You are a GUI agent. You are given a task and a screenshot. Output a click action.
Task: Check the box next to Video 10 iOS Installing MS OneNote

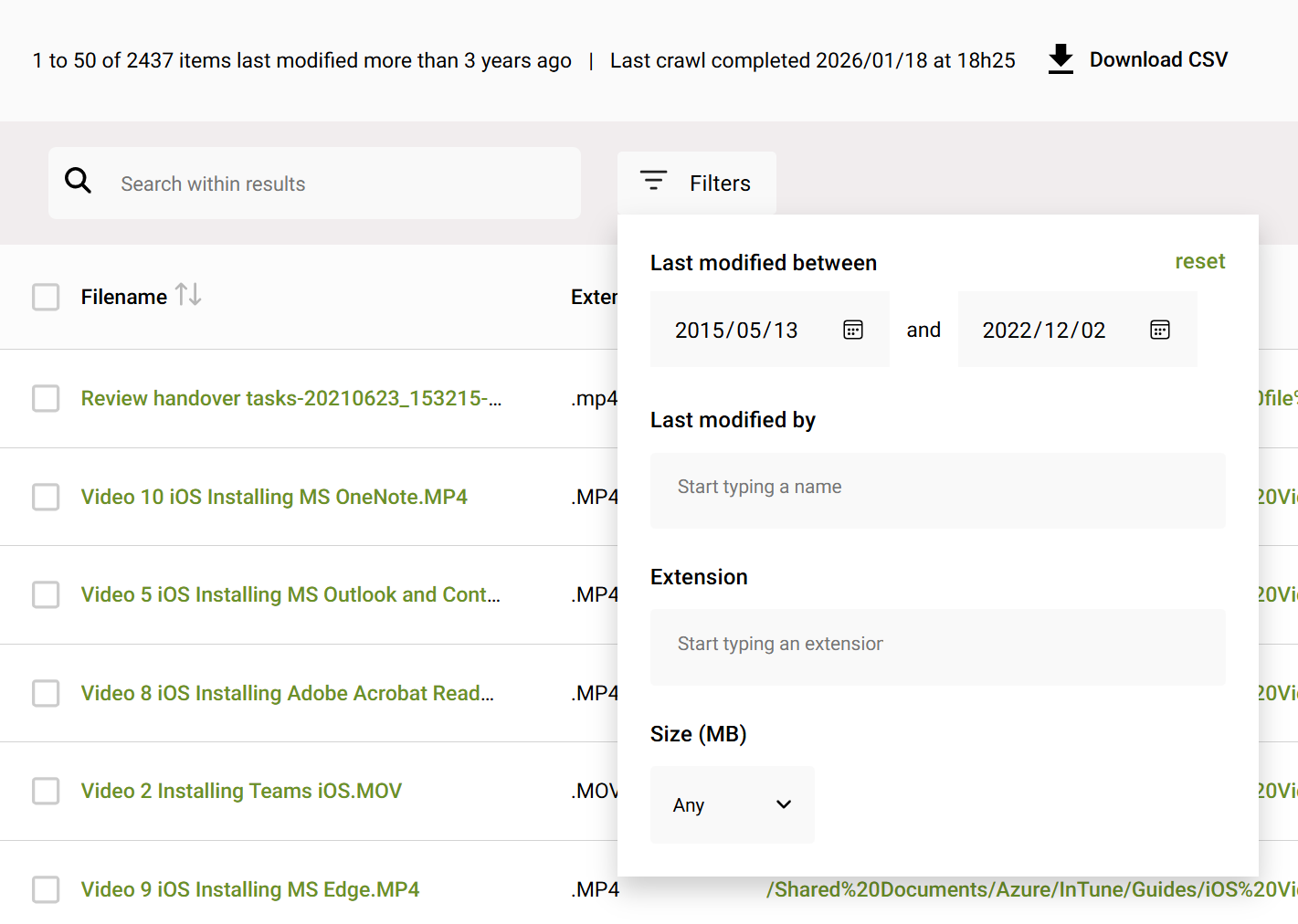click(46, 497)
